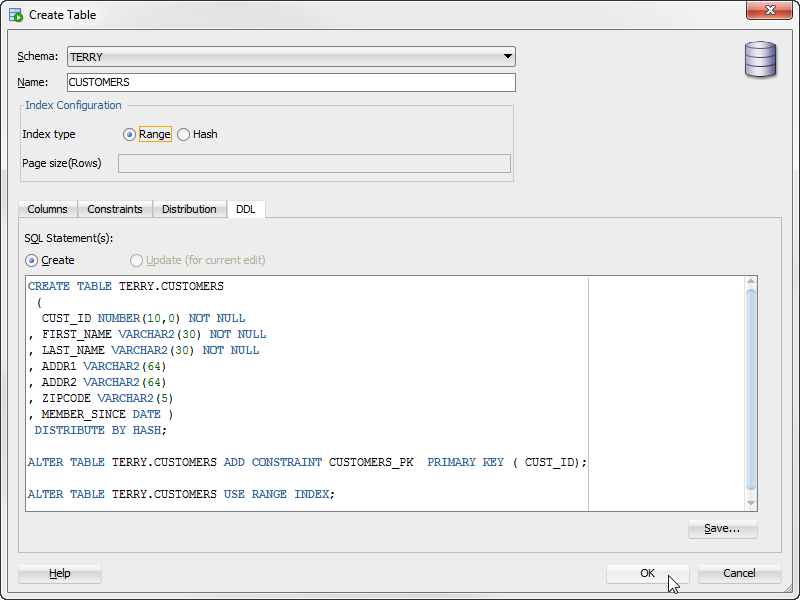Click the DDL scrollbar down arrow

(x=751, y=503)
